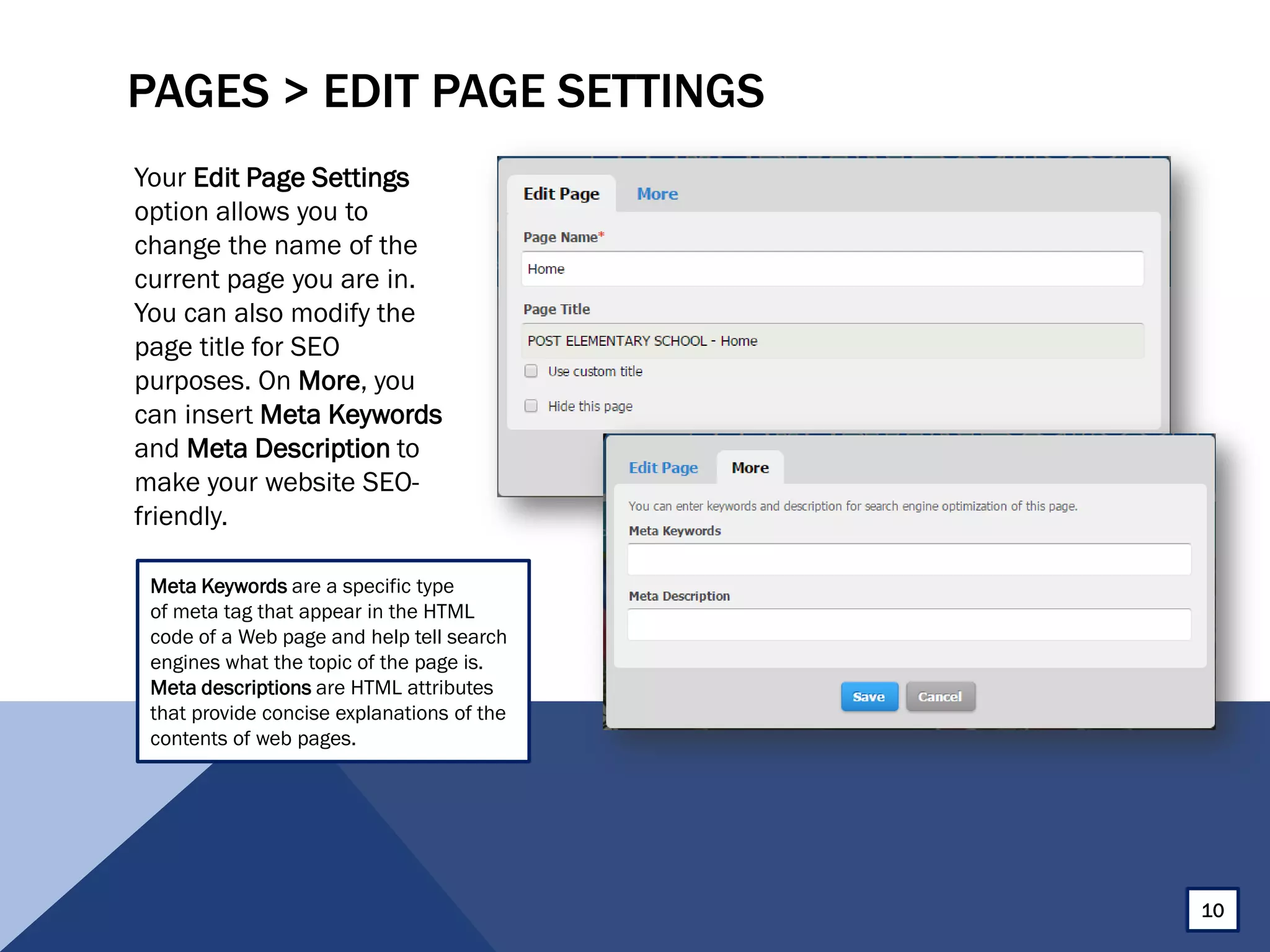Viewport: 1270px width, 952px height.
Task: Click the Page Title label
Action: pyautogui.click(x=556, y=309)
